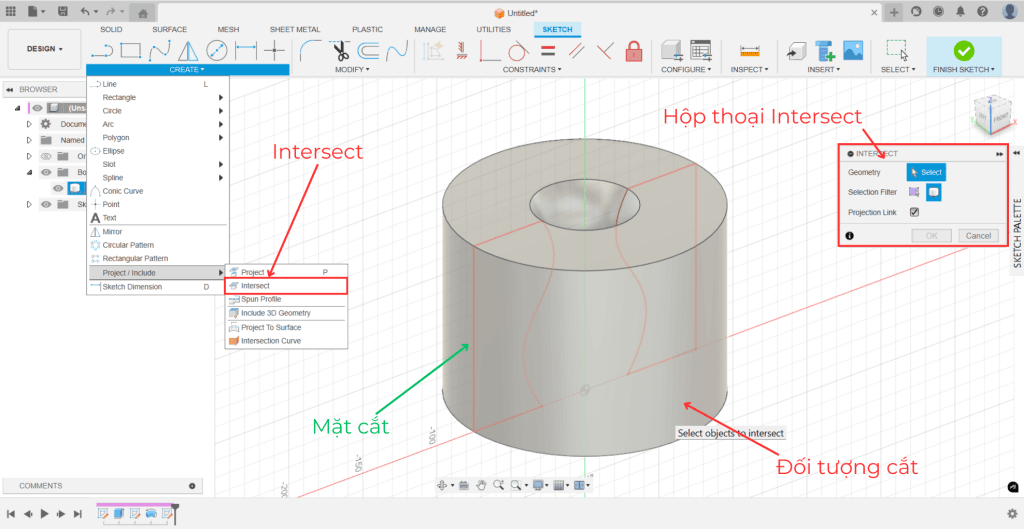Show the Origin folder via eye icon
Viewport: 1024px width, 529px height.
click(46, 156)
